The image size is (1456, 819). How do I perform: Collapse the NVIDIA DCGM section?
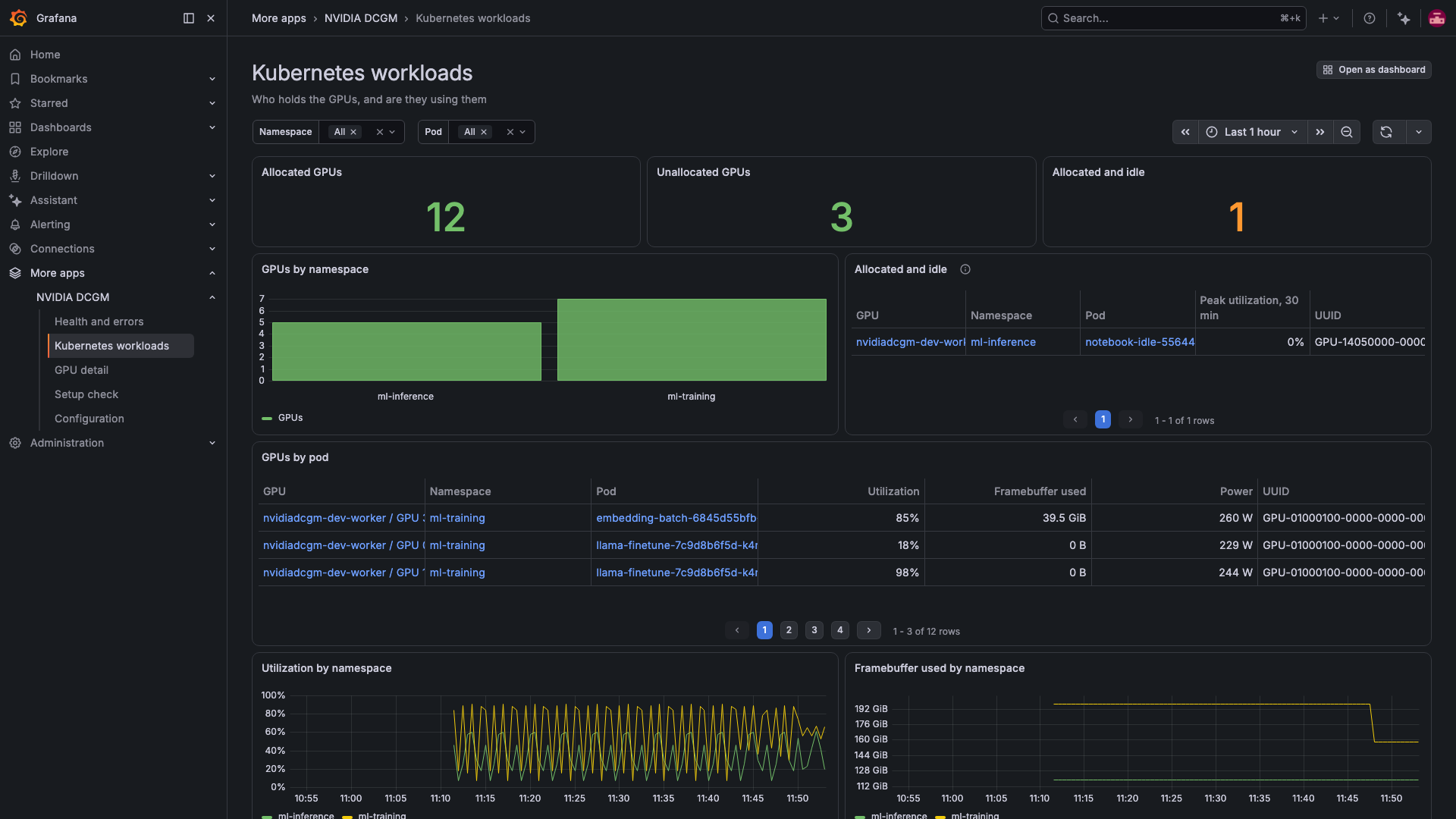tap(212, 297)
